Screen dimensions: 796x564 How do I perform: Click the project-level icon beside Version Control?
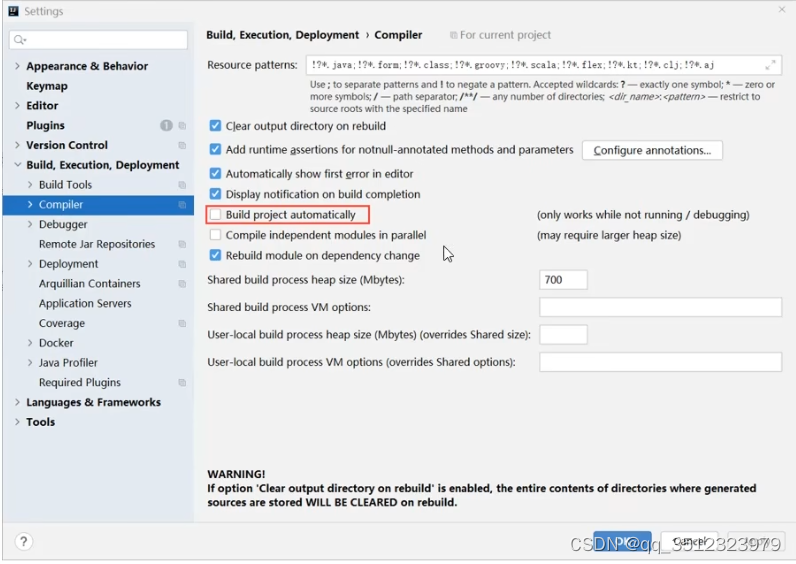[182, 145]
